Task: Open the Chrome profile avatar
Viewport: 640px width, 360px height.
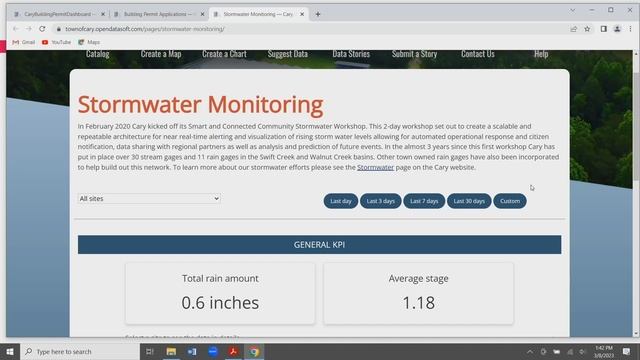Action: pos(617,29)
